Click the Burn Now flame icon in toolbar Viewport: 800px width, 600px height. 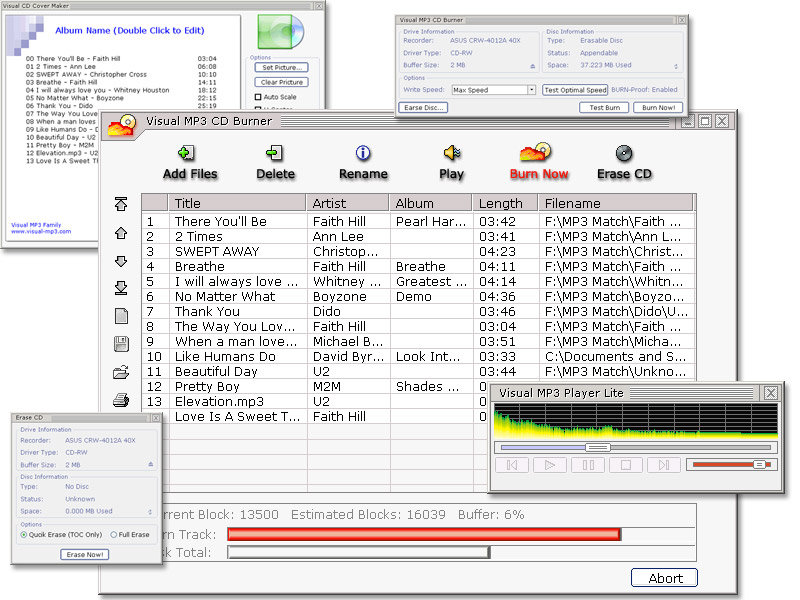tap(536, 152)
